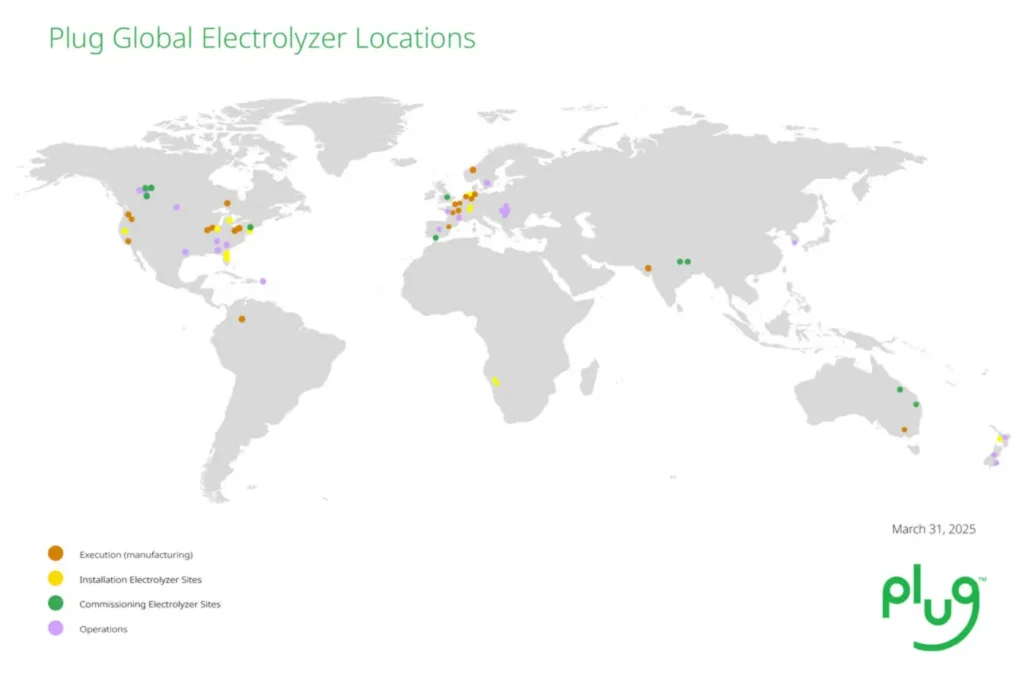Click the March 31, 2025 date text
This screenshot has height=683, width=1024.
tap(933, 529)
